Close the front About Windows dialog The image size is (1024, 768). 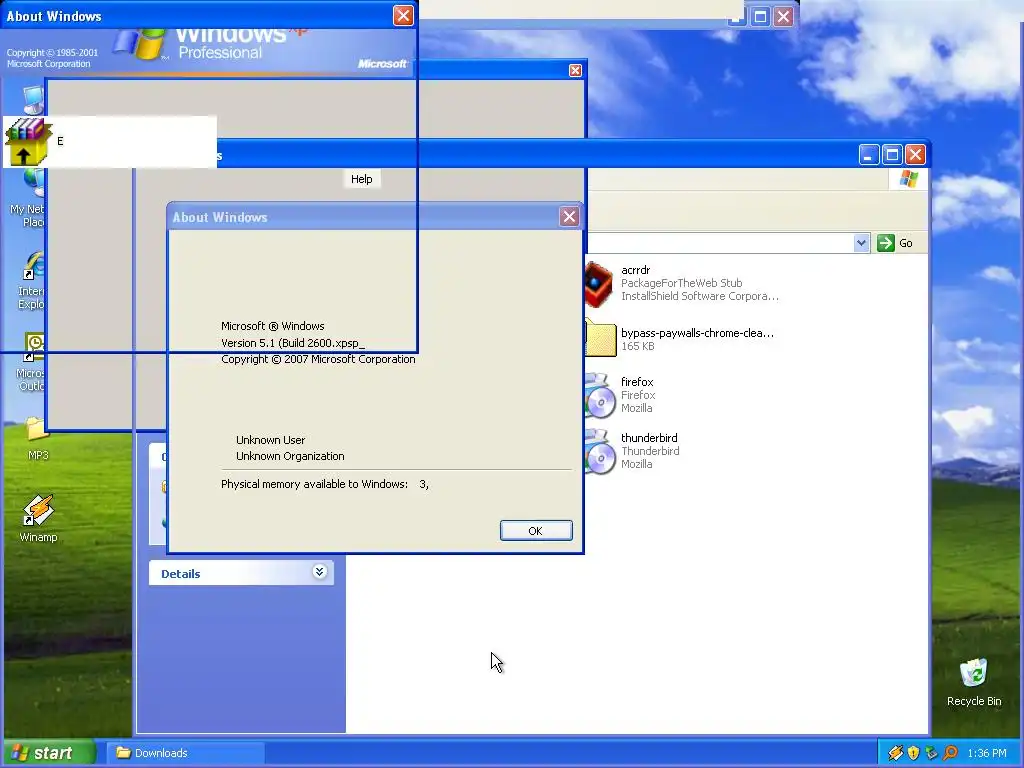point(569,217)
